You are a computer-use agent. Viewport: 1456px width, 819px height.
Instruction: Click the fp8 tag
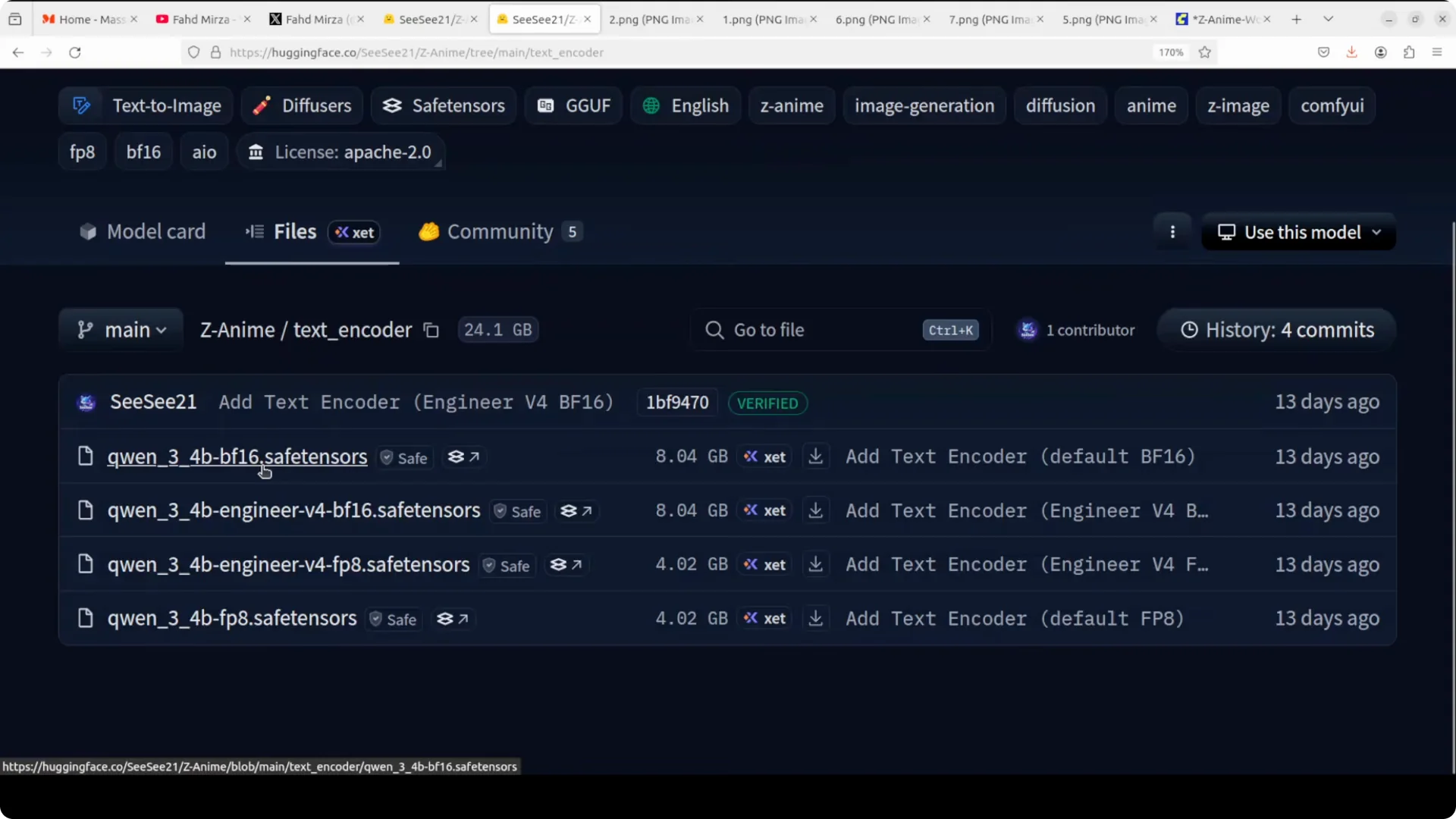click(x=82, y=152)
